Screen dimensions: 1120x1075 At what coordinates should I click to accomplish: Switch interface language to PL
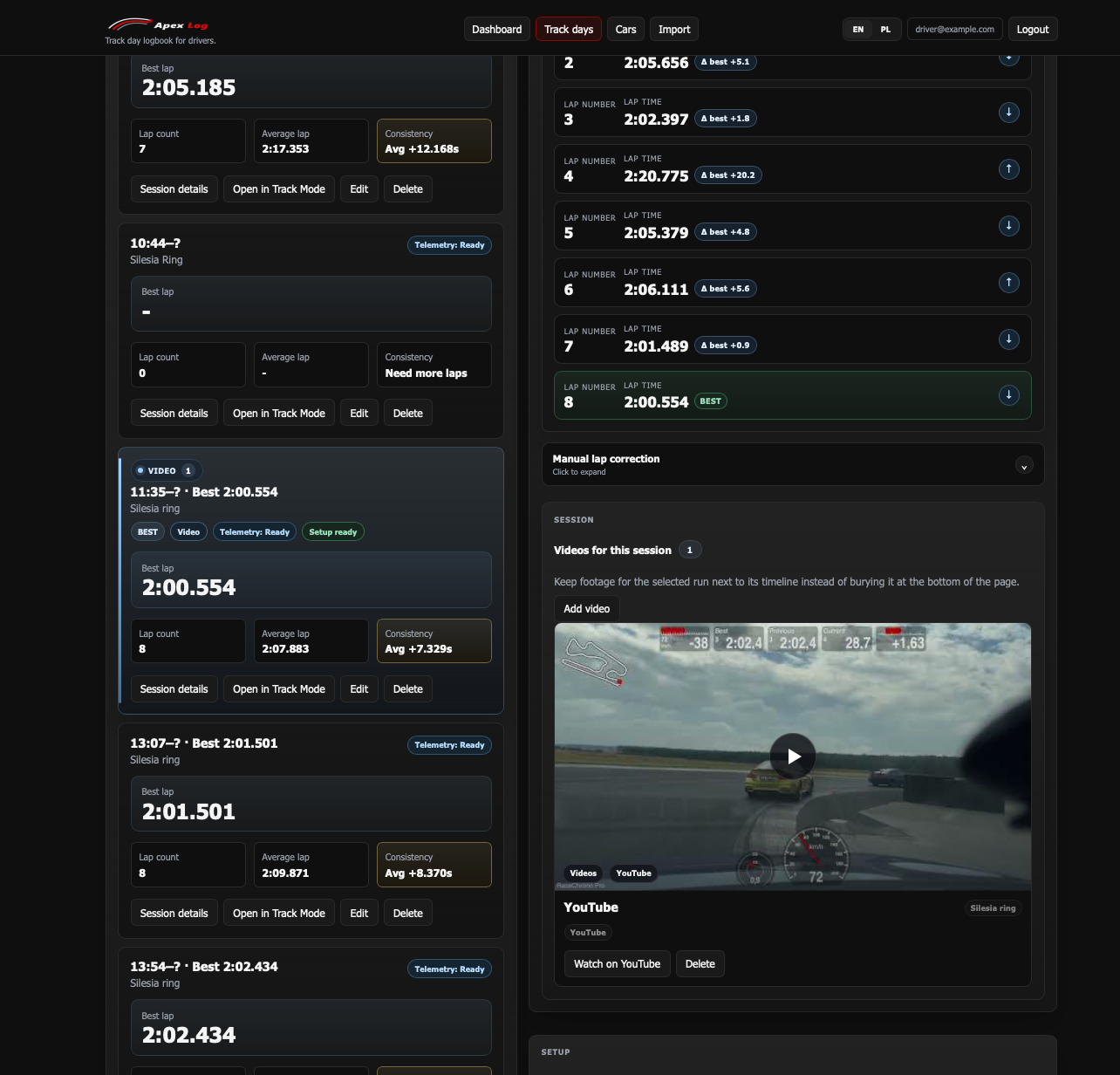click(x=885, y=29)
